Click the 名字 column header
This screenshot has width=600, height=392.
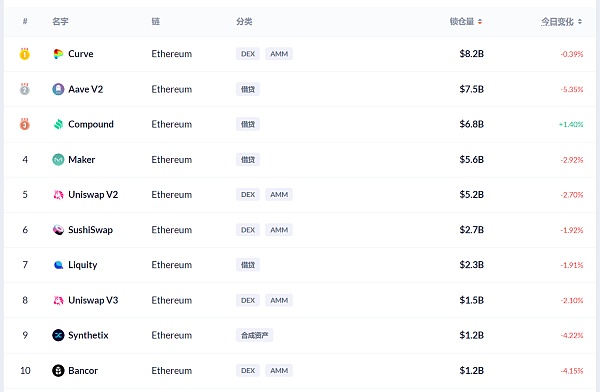pos(60,21)
